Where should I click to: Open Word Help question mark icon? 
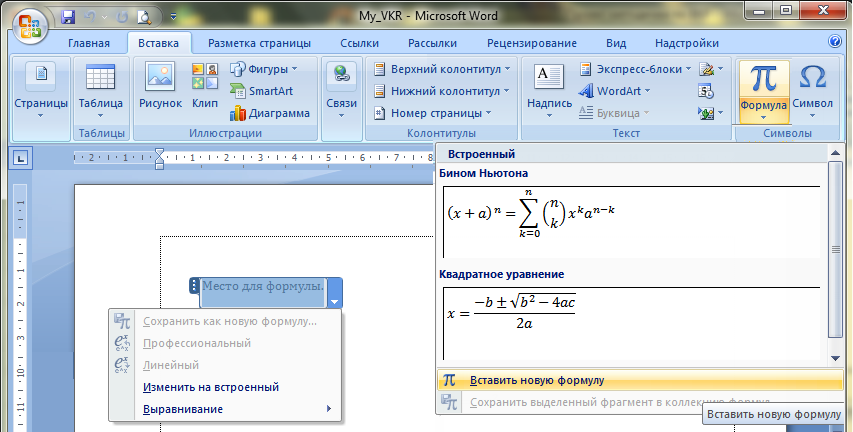tap(835, 41)
